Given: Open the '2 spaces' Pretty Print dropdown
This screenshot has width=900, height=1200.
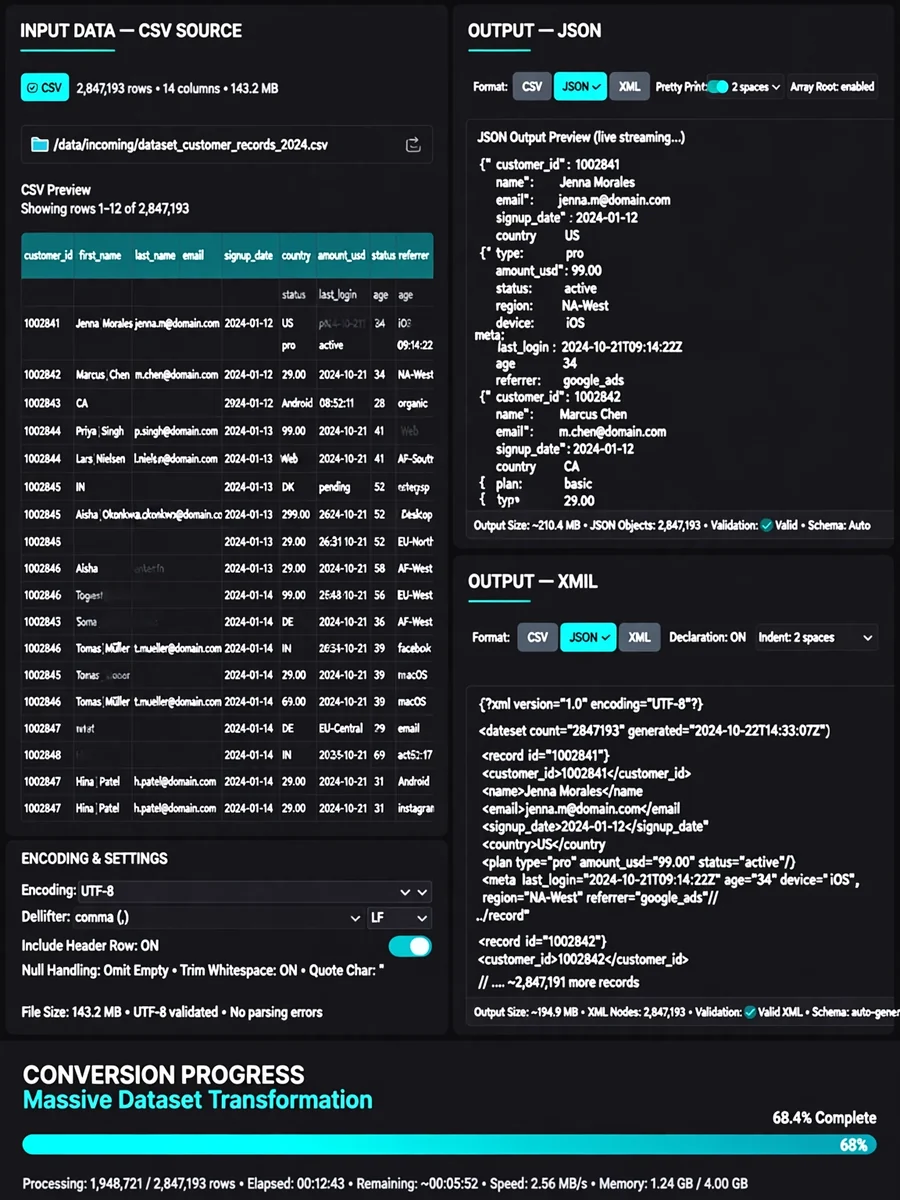Looking at the screenshot, I should pos(756,87).
